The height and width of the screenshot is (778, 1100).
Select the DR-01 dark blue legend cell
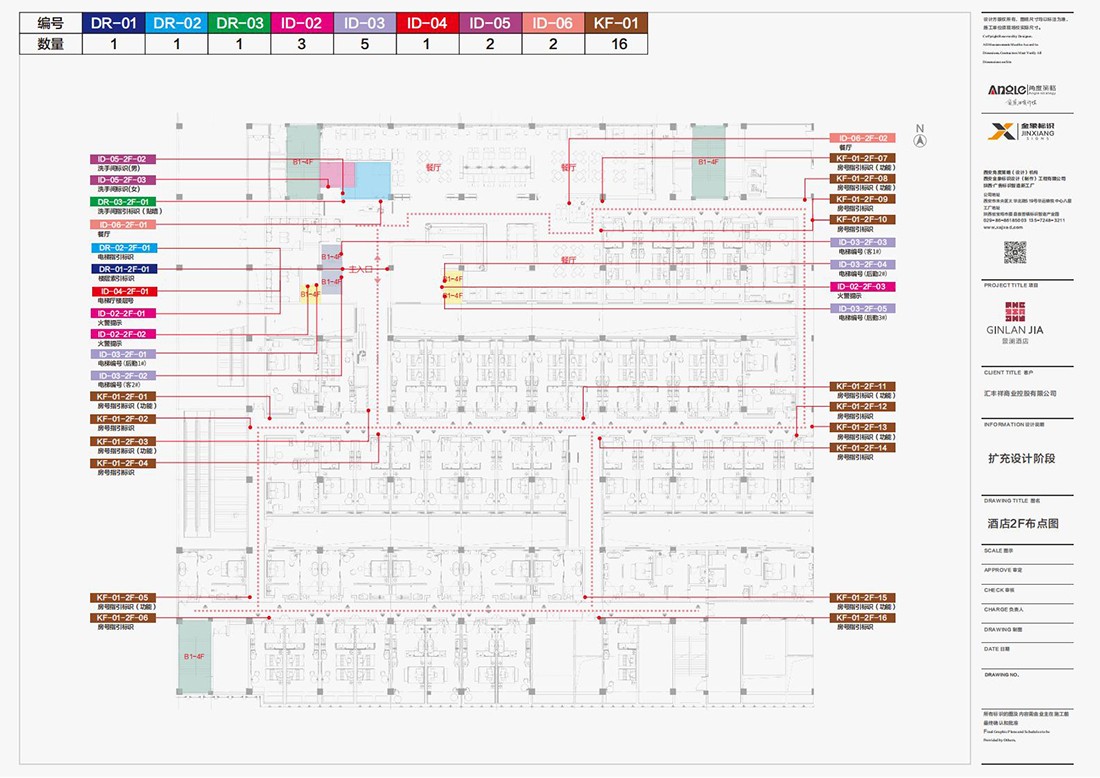point(113,22)
